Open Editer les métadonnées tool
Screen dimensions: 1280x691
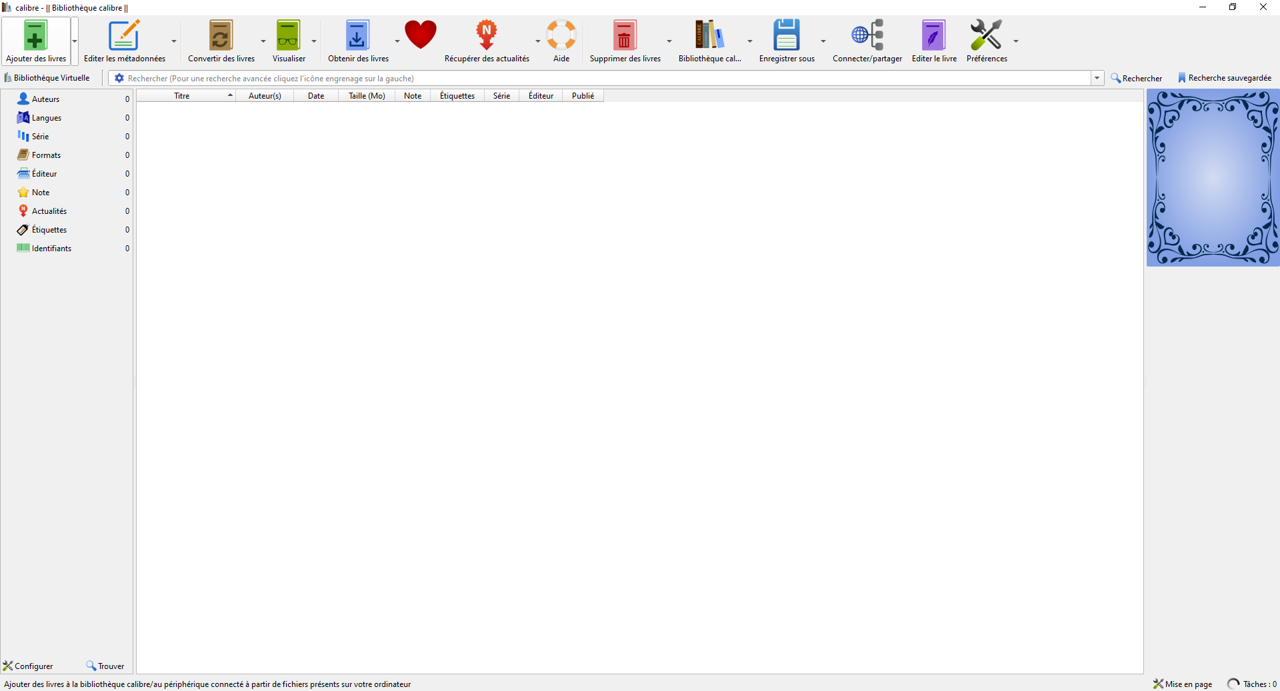pyautogui.click(x=124, y=37)
